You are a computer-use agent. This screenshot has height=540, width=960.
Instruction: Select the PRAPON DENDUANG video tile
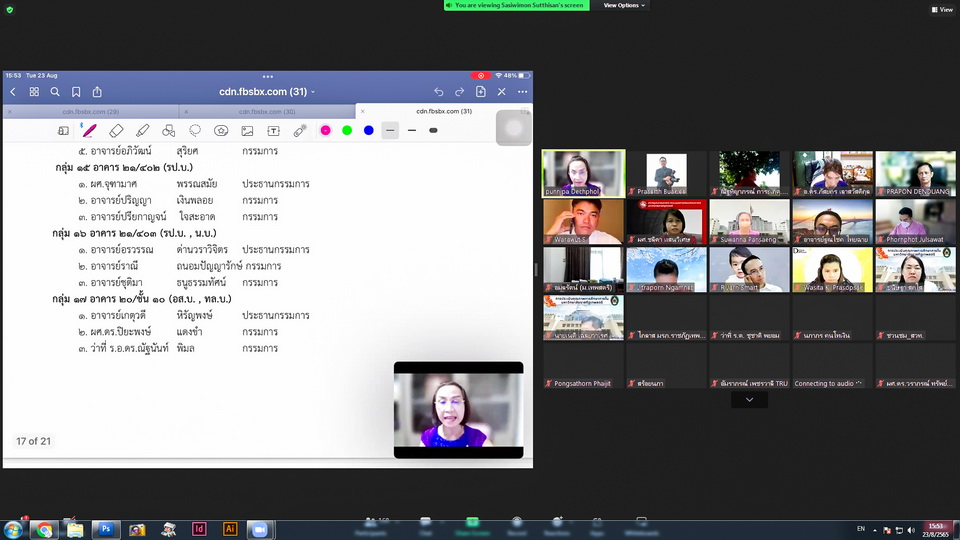915,174
